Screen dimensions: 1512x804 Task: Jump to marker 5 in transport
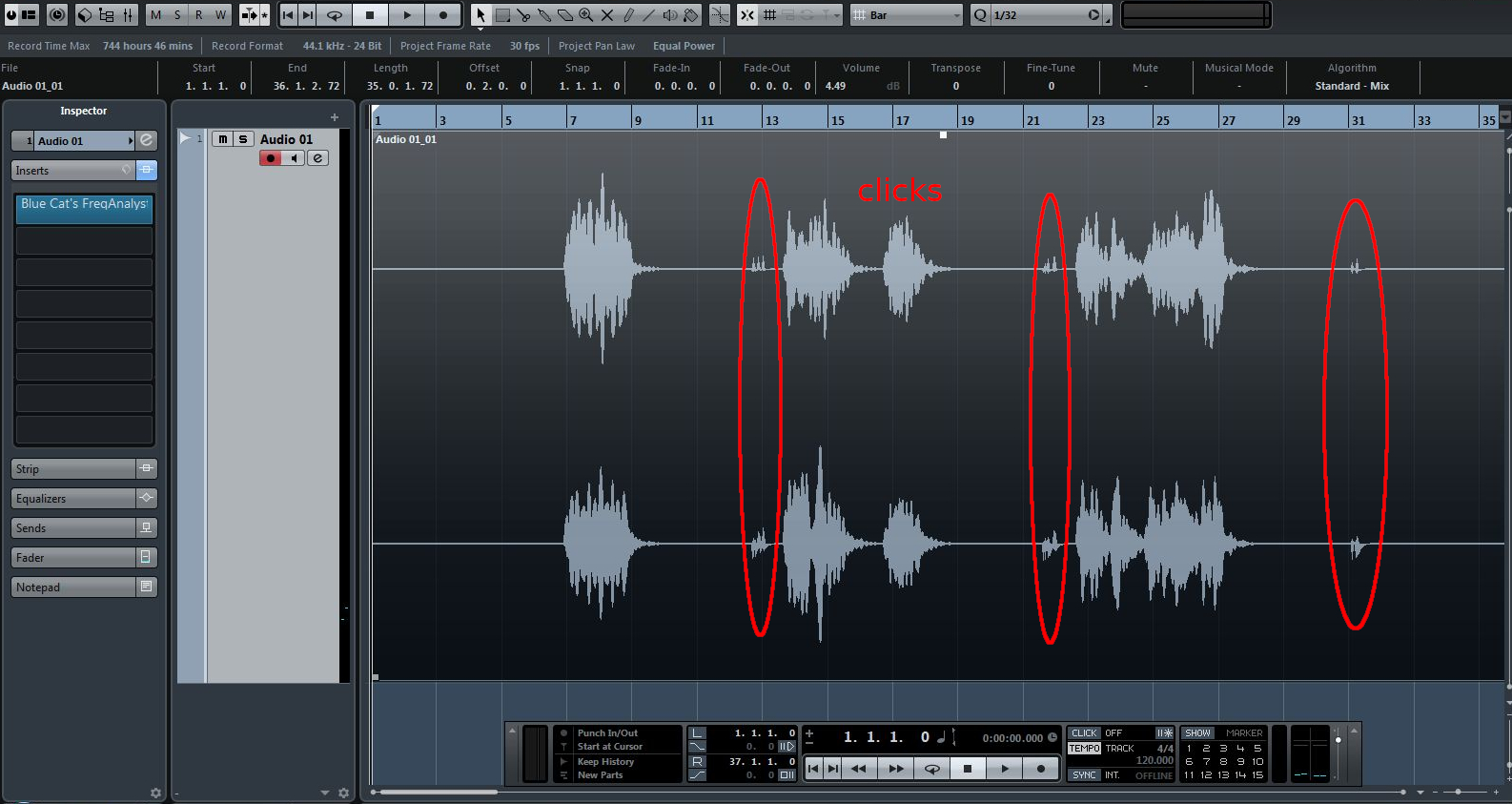(x=1257, y=749)
